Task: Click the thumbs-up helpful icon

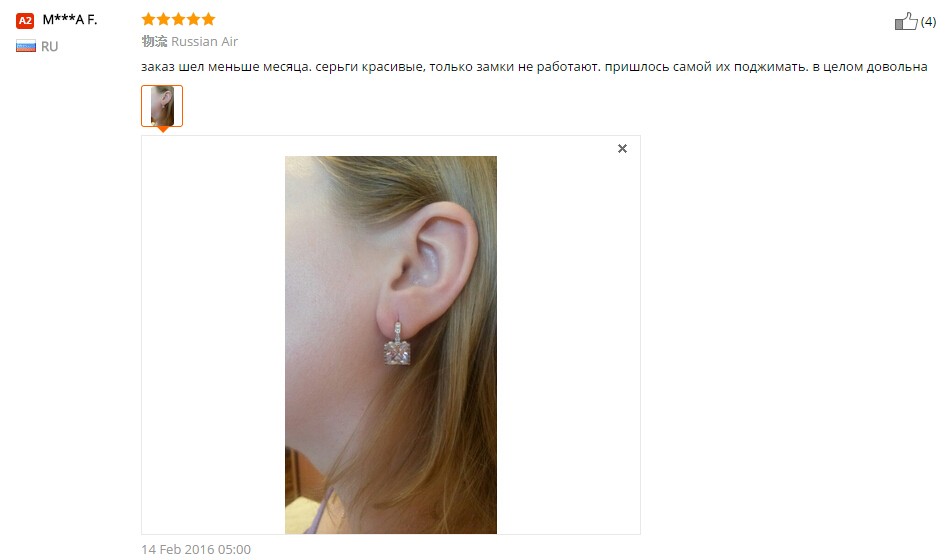Action: coord(906,21)
